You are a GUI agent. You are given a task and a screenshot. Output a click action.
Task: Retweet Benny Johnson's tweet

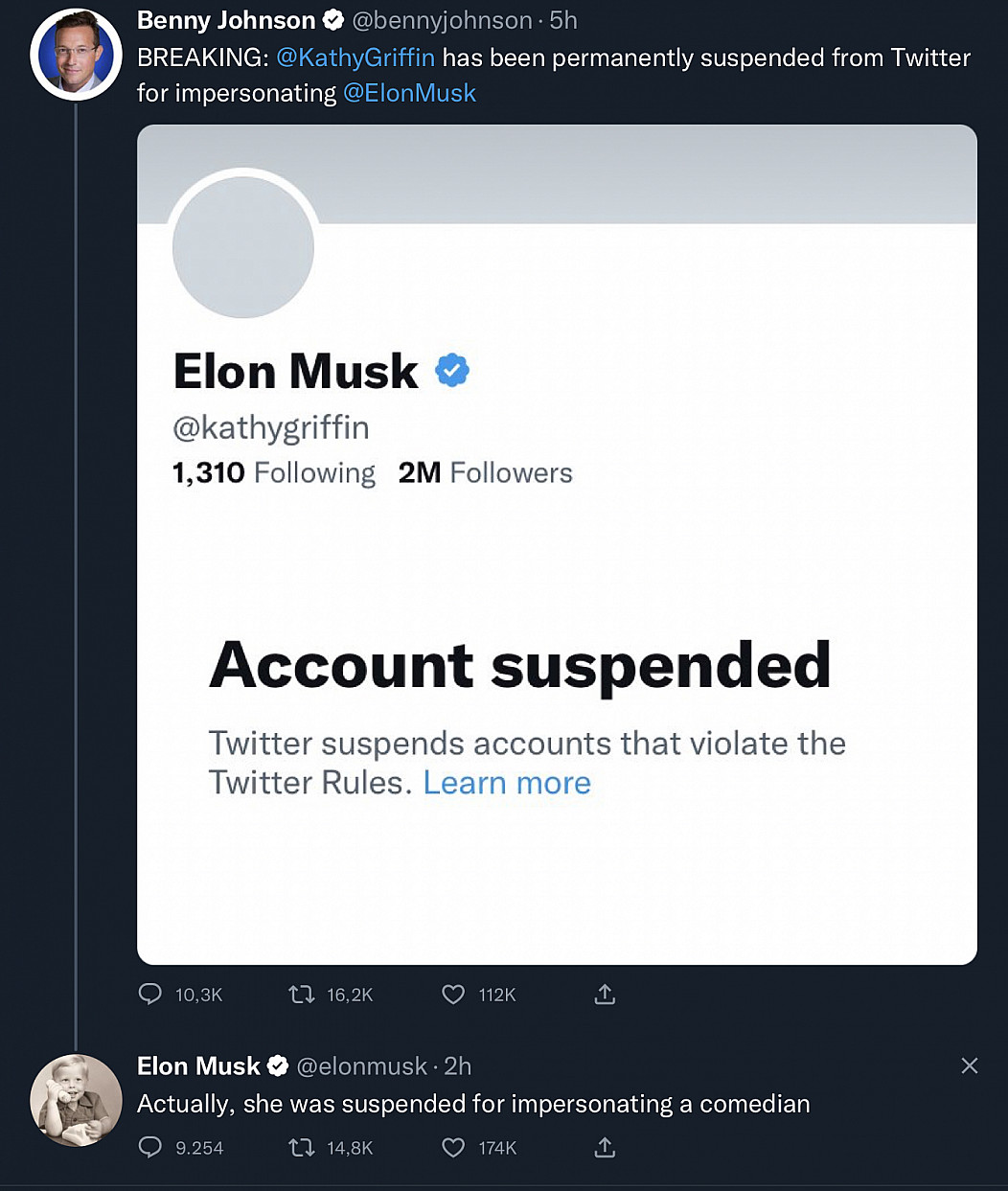(302, 995)
